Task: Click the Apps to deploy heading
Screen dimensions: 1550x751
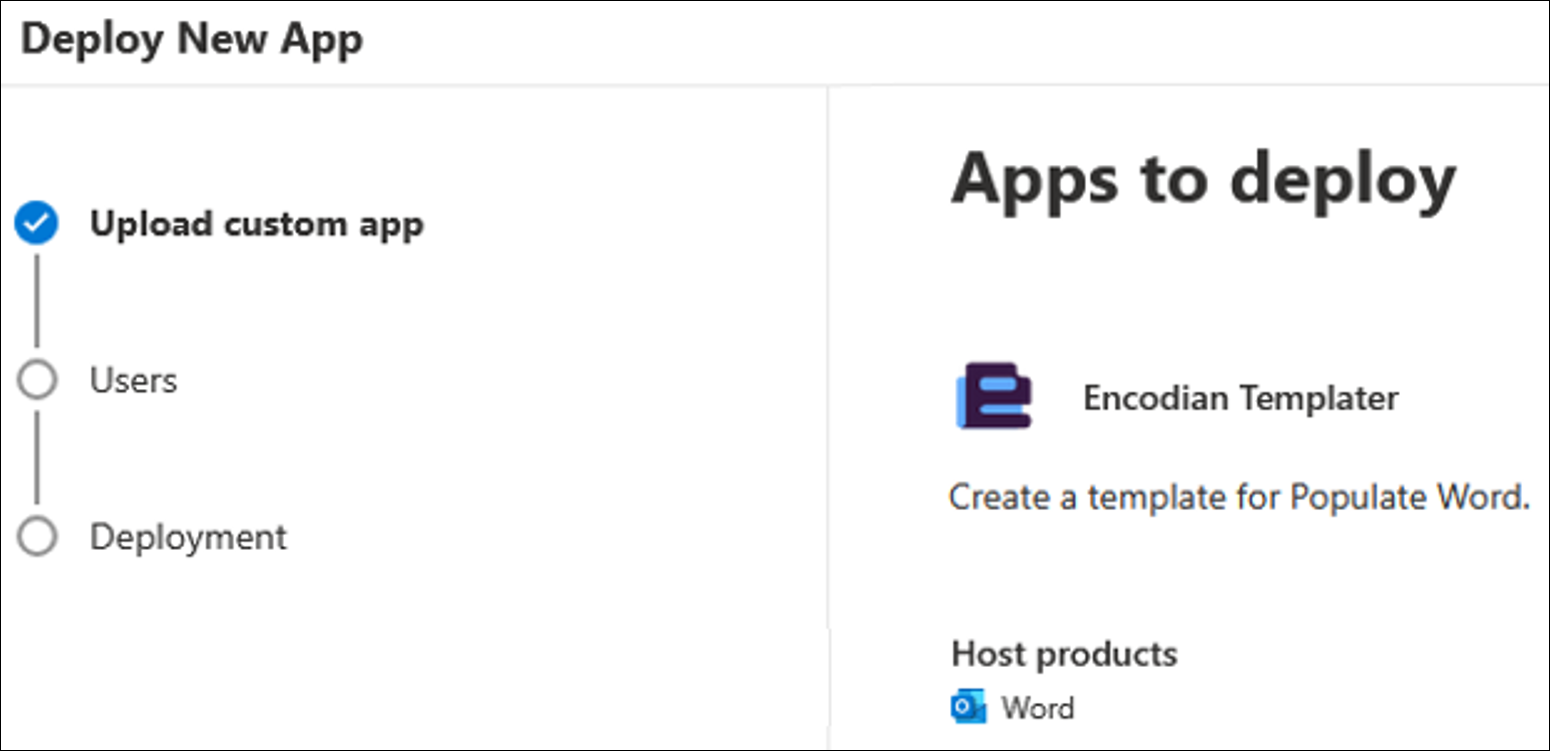Action: 1203,179
